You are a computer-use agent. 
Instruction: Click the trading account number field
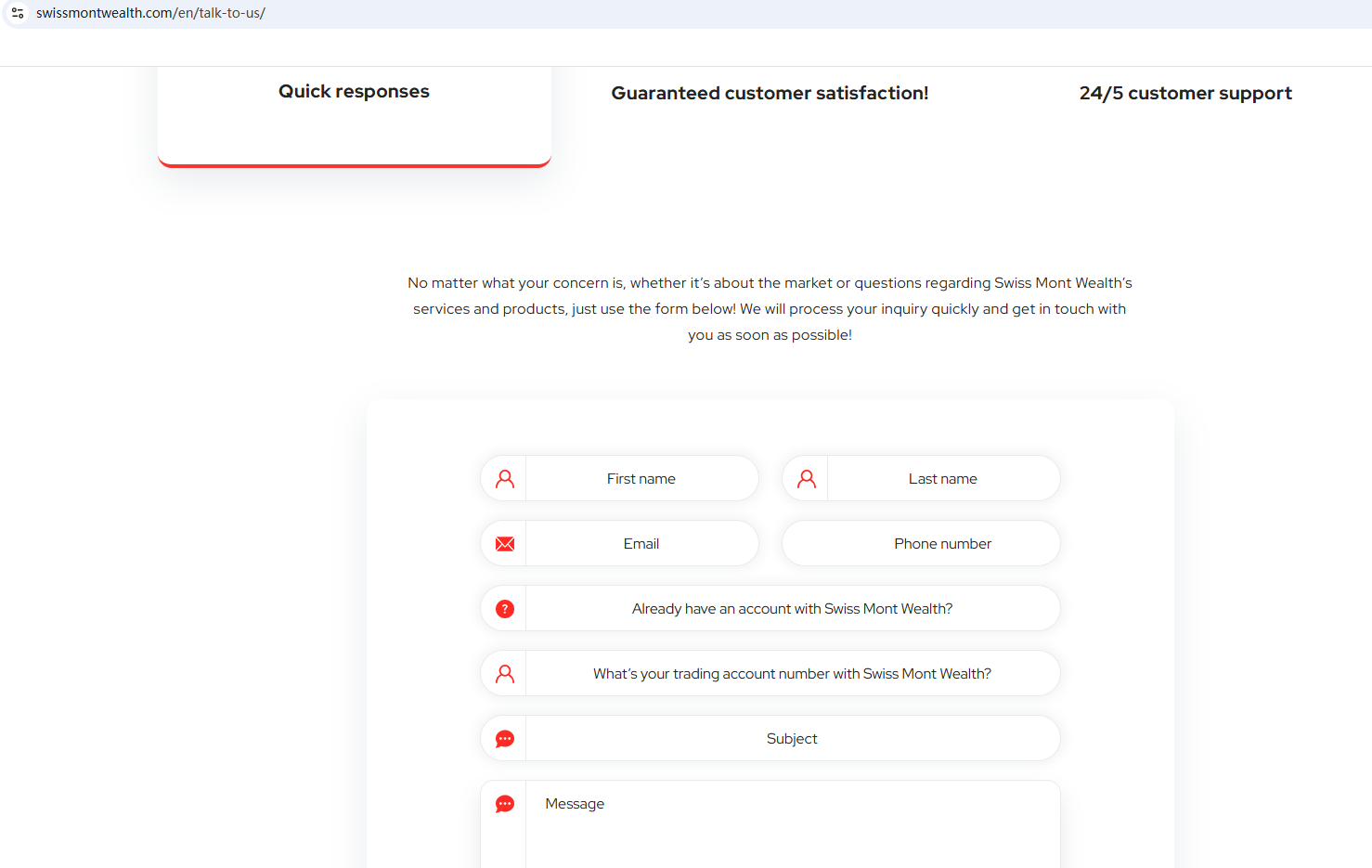[x=792, y=674]
